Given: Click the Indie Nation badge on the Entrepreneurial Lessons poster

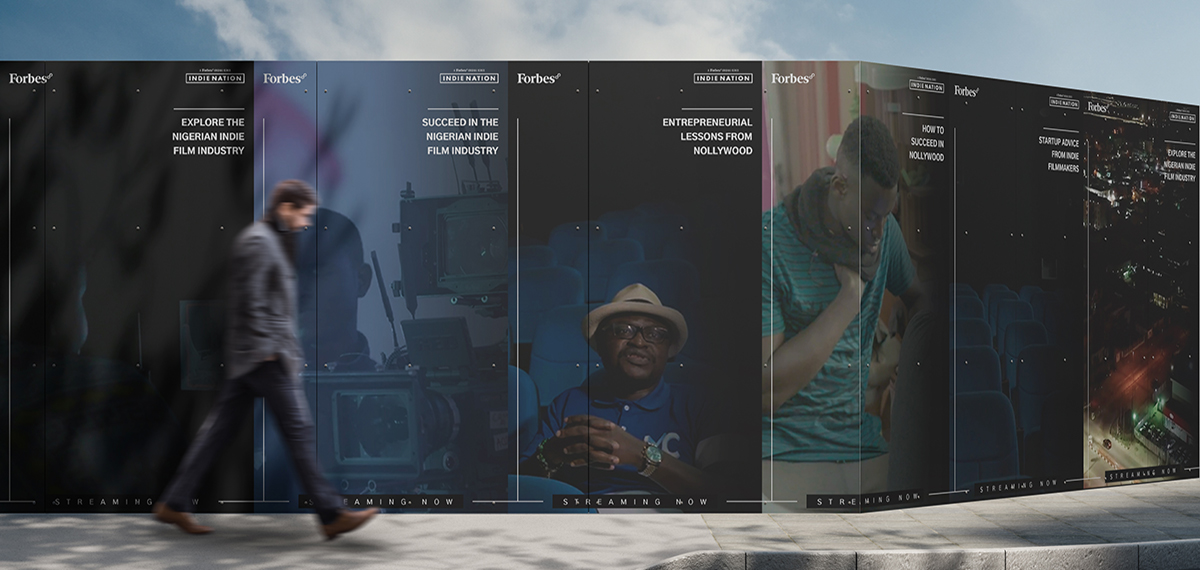Looking at the screenshot, I should [723, 78].
